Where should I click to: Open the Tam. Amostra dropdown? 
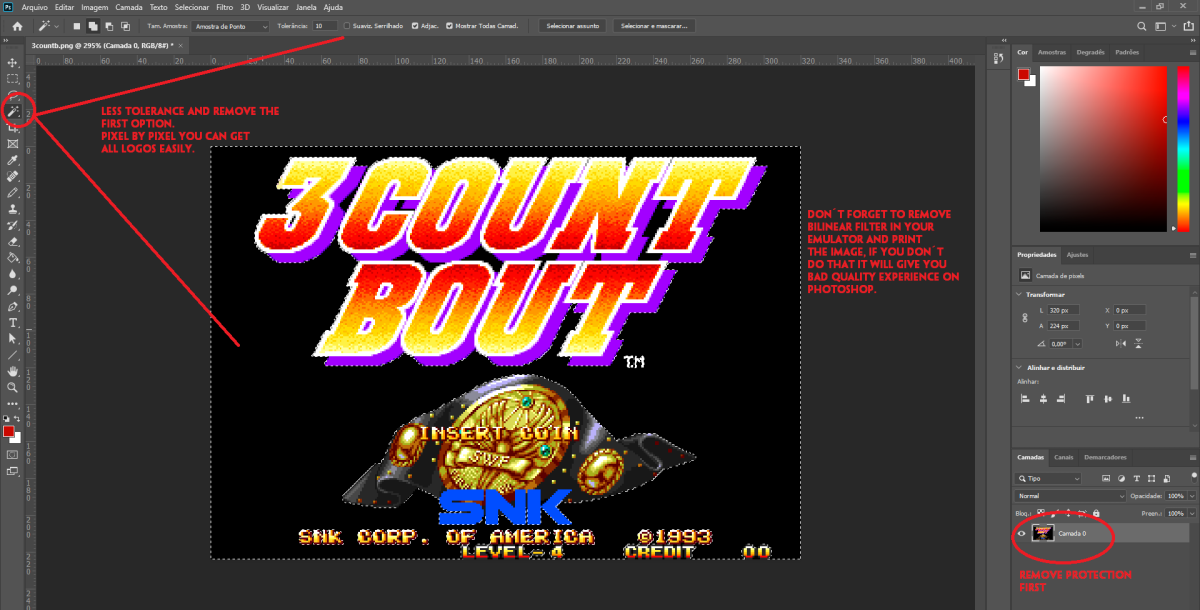[x=231, y=26]
